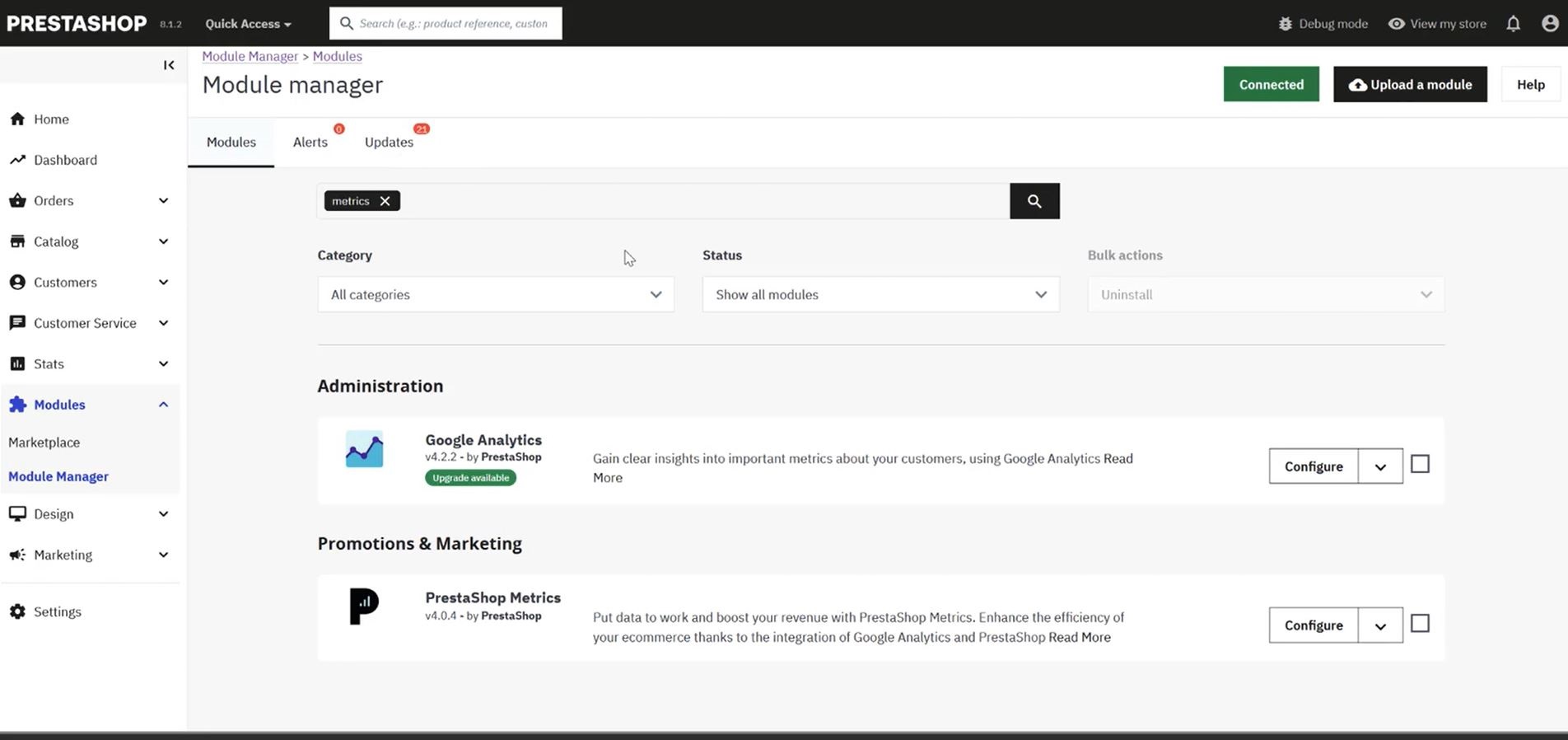1568x740 pixels.
Task: Click the PrestaShop Metrics module logo
Action: [364, 607]
